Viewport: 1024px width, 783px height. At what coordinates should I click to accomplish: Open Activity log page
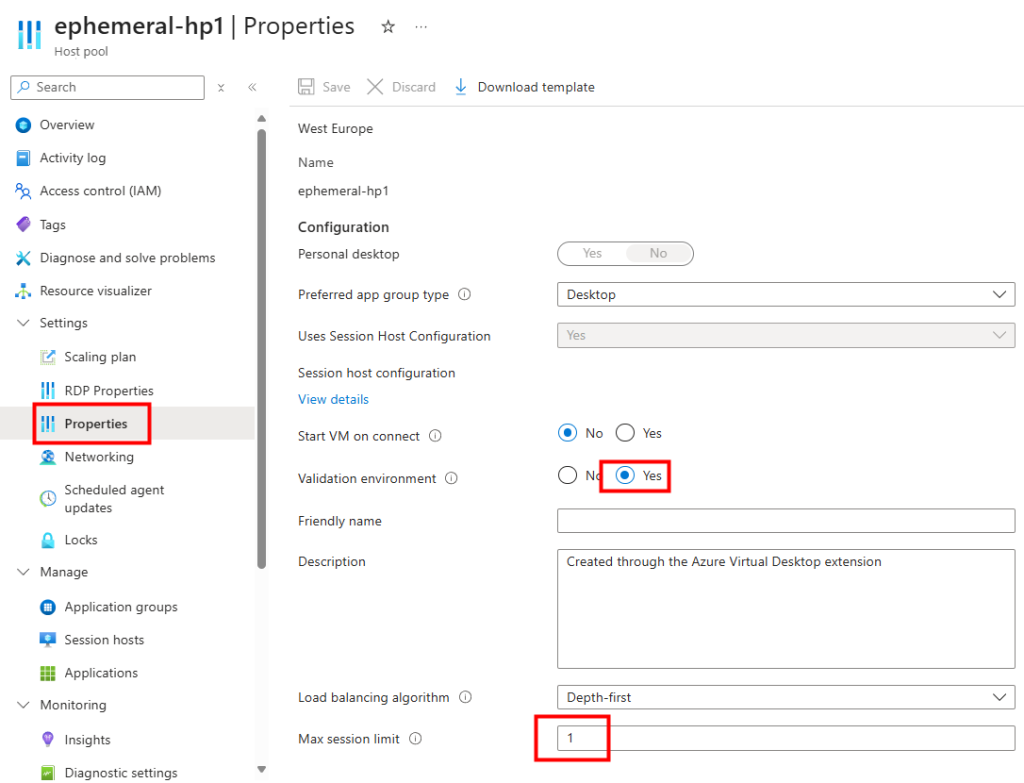click(72, 158)
